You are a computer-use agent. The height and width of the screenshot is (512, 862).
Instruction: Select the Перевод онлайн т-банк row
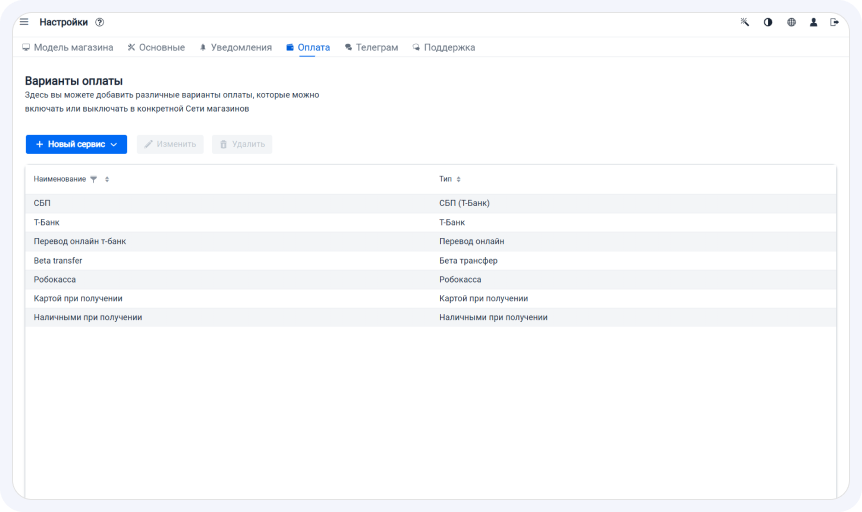pyautogui.click(x=430, y=241)
